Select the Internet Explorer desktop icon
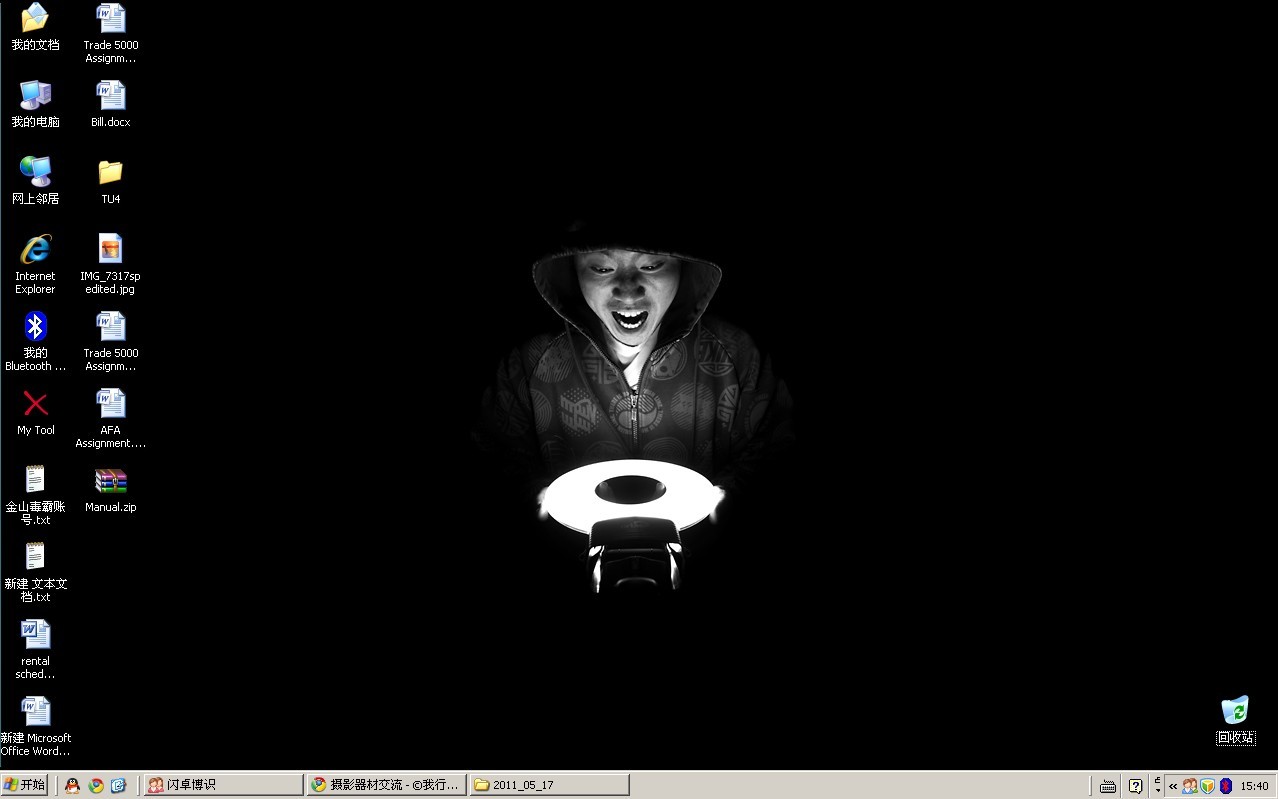Viewport: 1278px width, 799px height. (x=35, y=250)
